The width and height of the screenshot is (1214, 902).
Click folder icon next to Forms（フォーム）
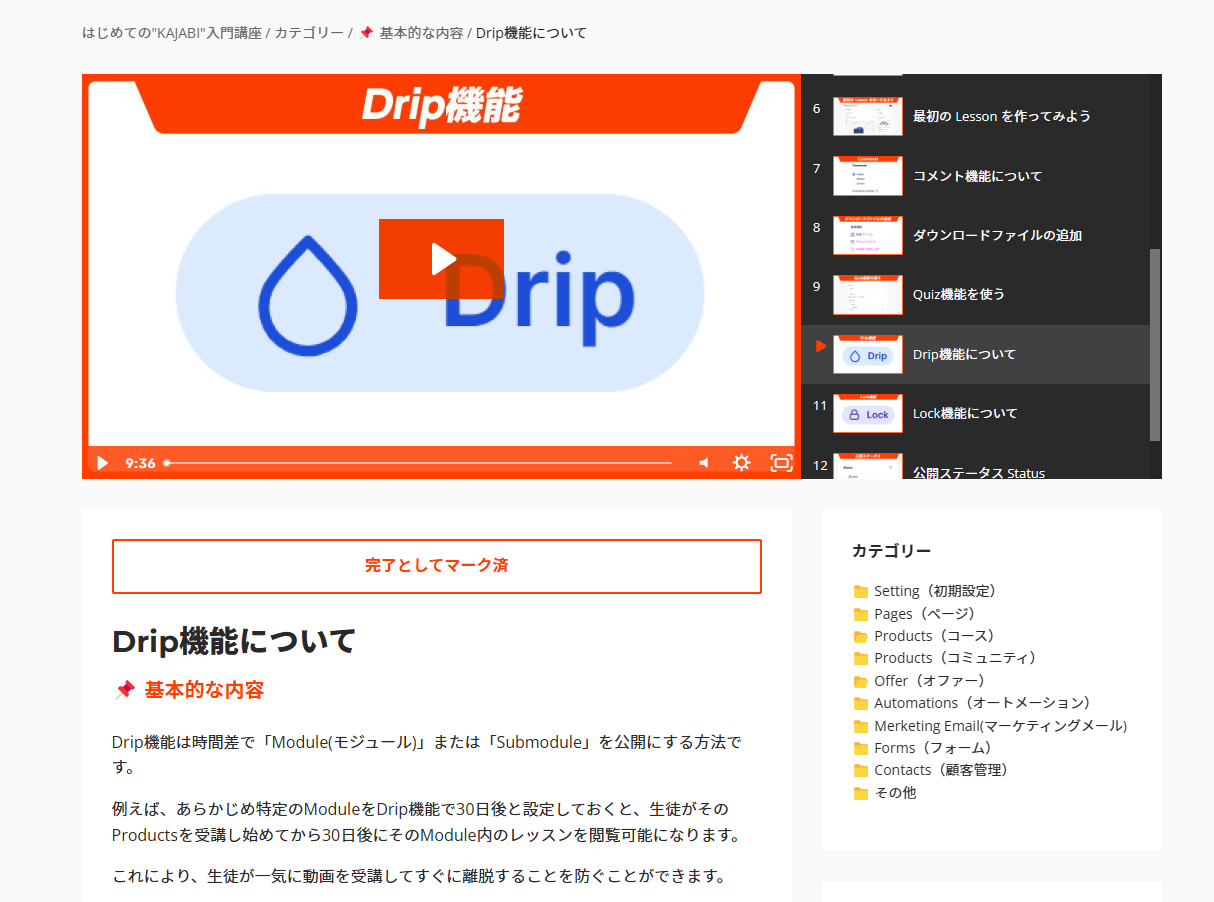coord(861,749)
